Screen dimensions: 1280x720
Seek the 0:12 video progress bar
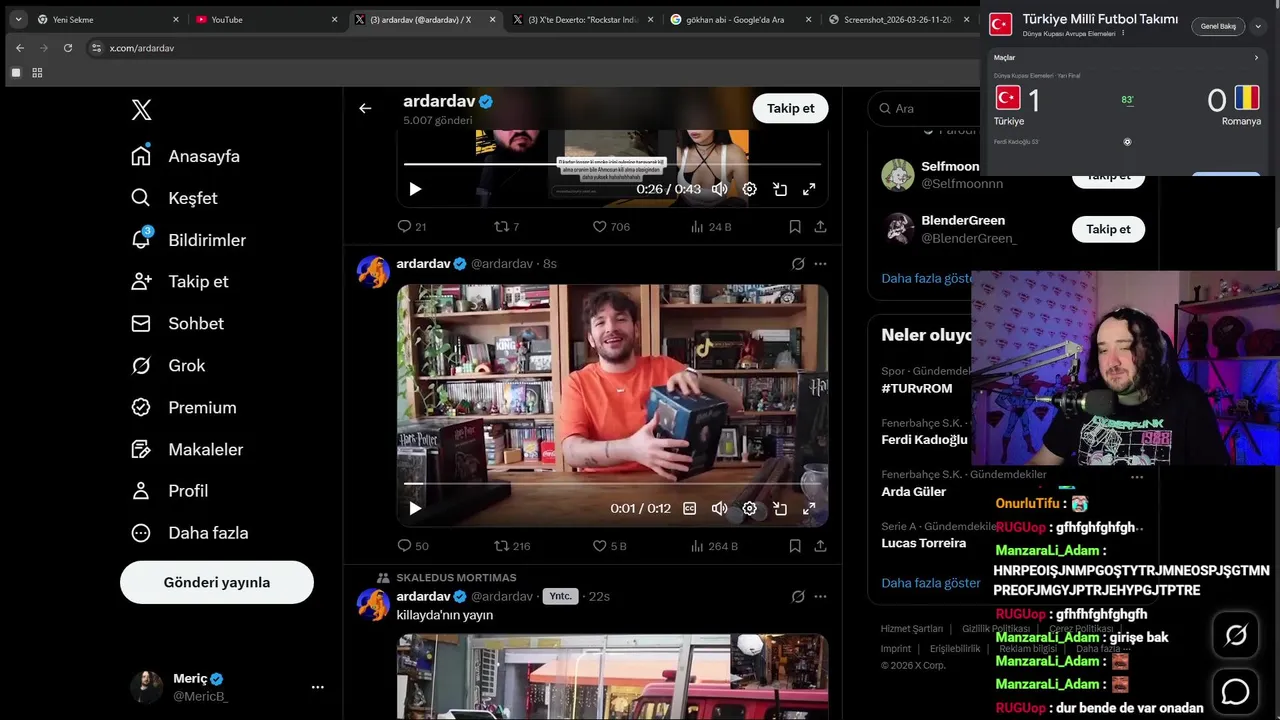tap(612, 483)
